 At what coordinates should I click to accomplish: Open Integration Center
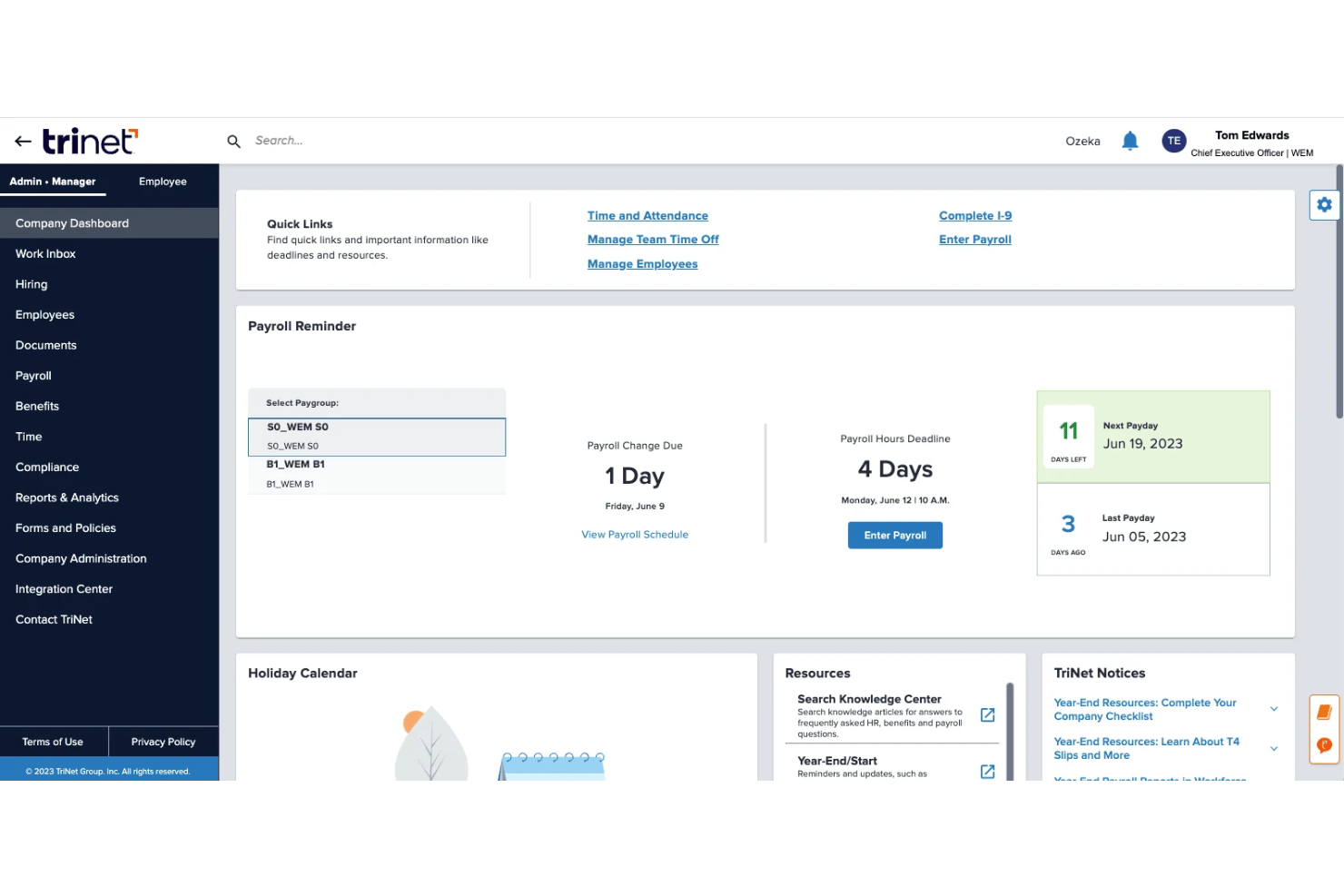point(109,589)
